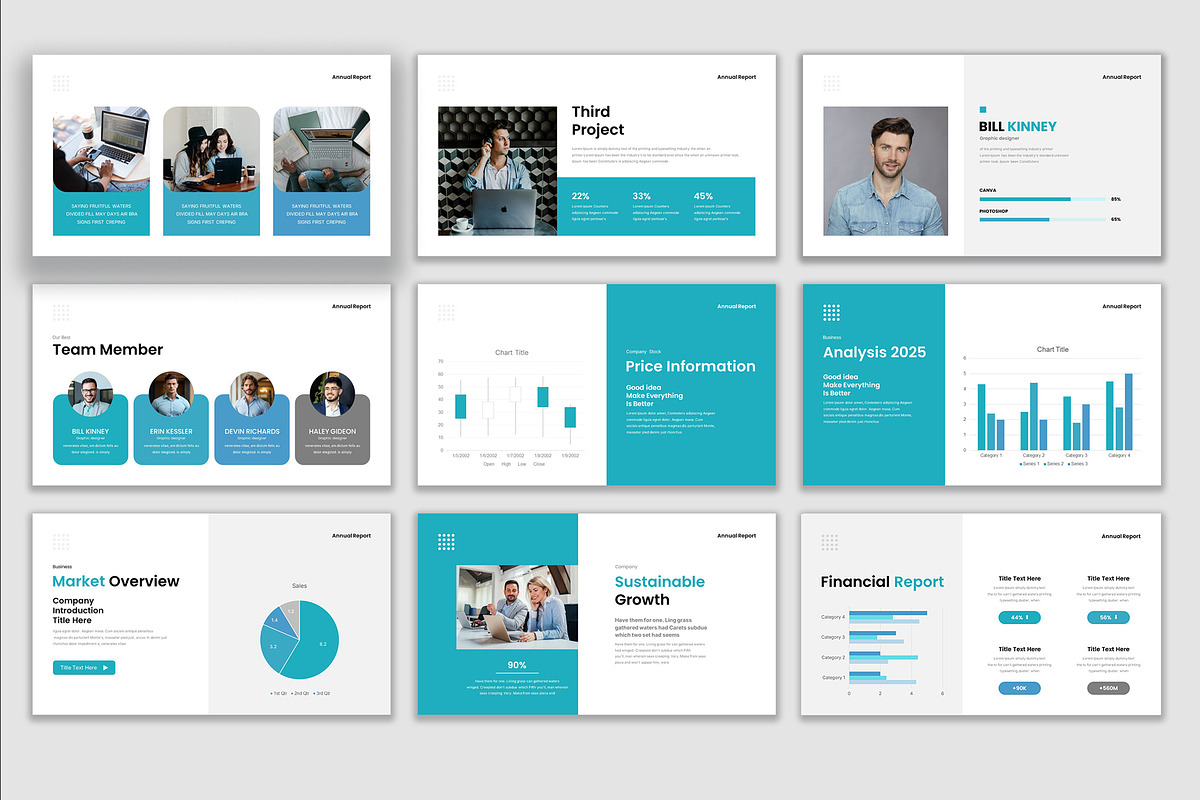Open the photo of two women at laptop
Screen dimensions: 1200x800
point(211,149)
